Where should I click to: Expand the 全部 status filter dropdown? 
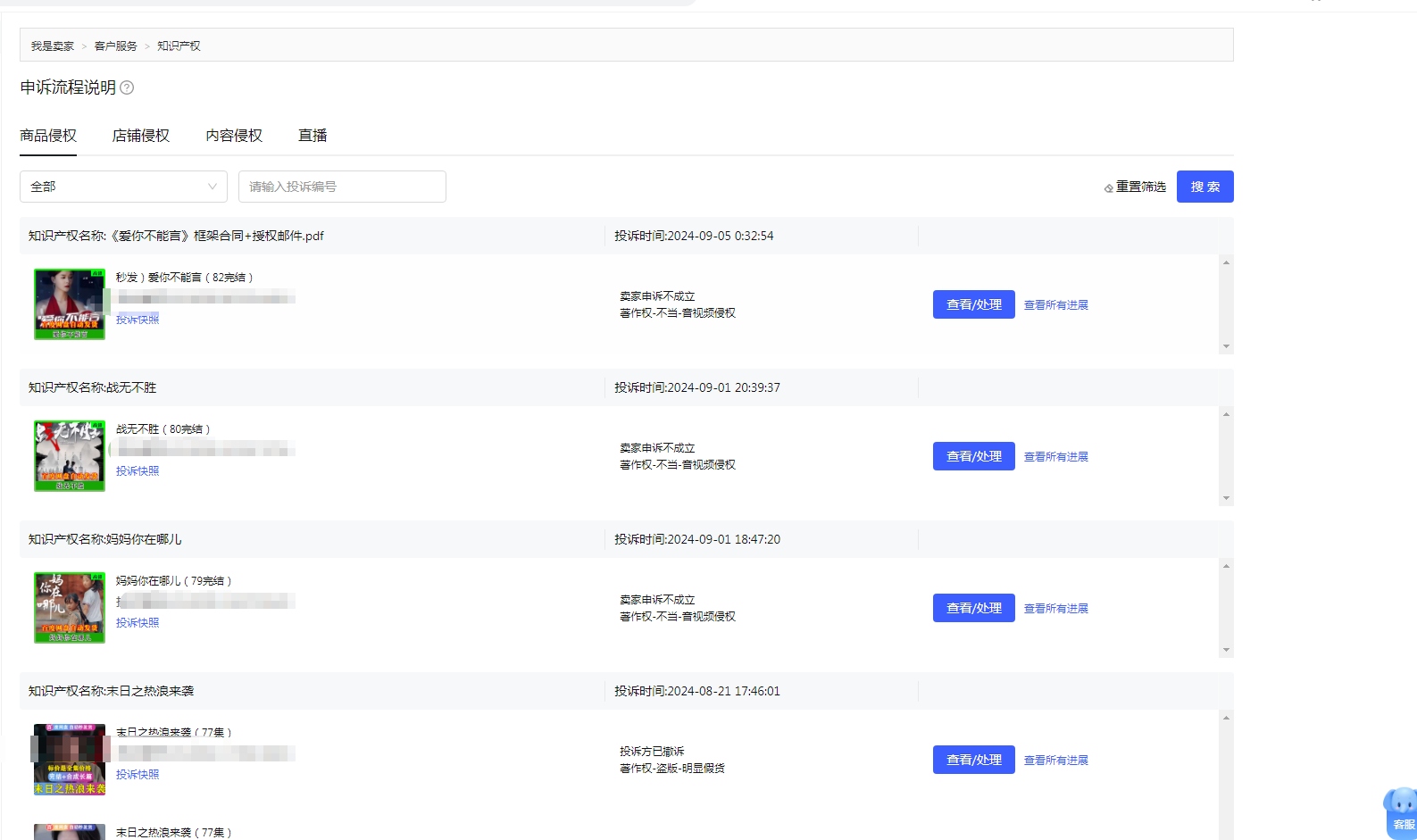pyautogui.click(x=123, y=187)
